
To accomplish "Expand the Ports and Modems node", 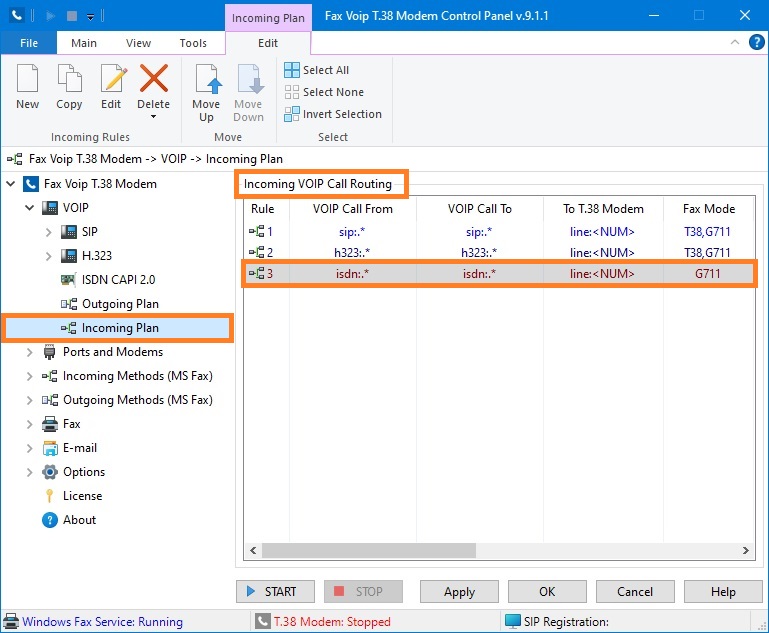I will pyautogui.click(x=29, y=352).
